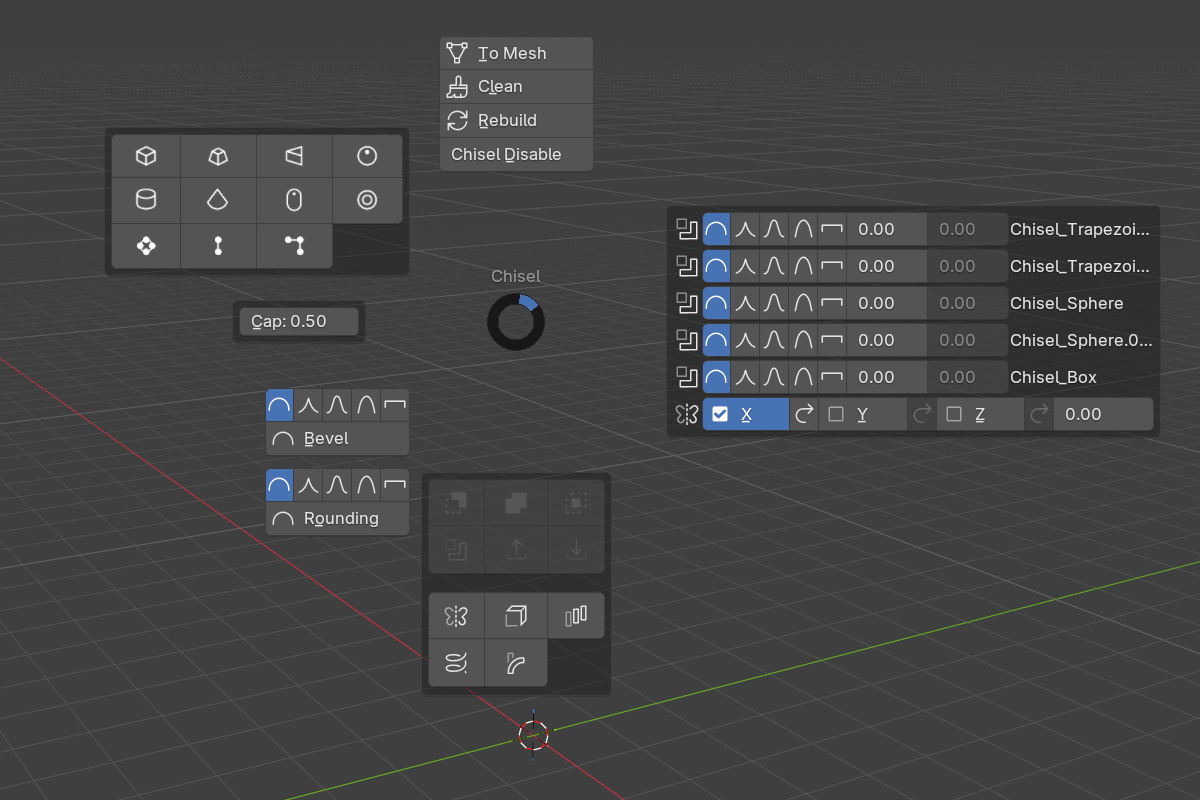Click the Chisel pie ring widget
Screen dimensions: 1200x800
[516, 322]
